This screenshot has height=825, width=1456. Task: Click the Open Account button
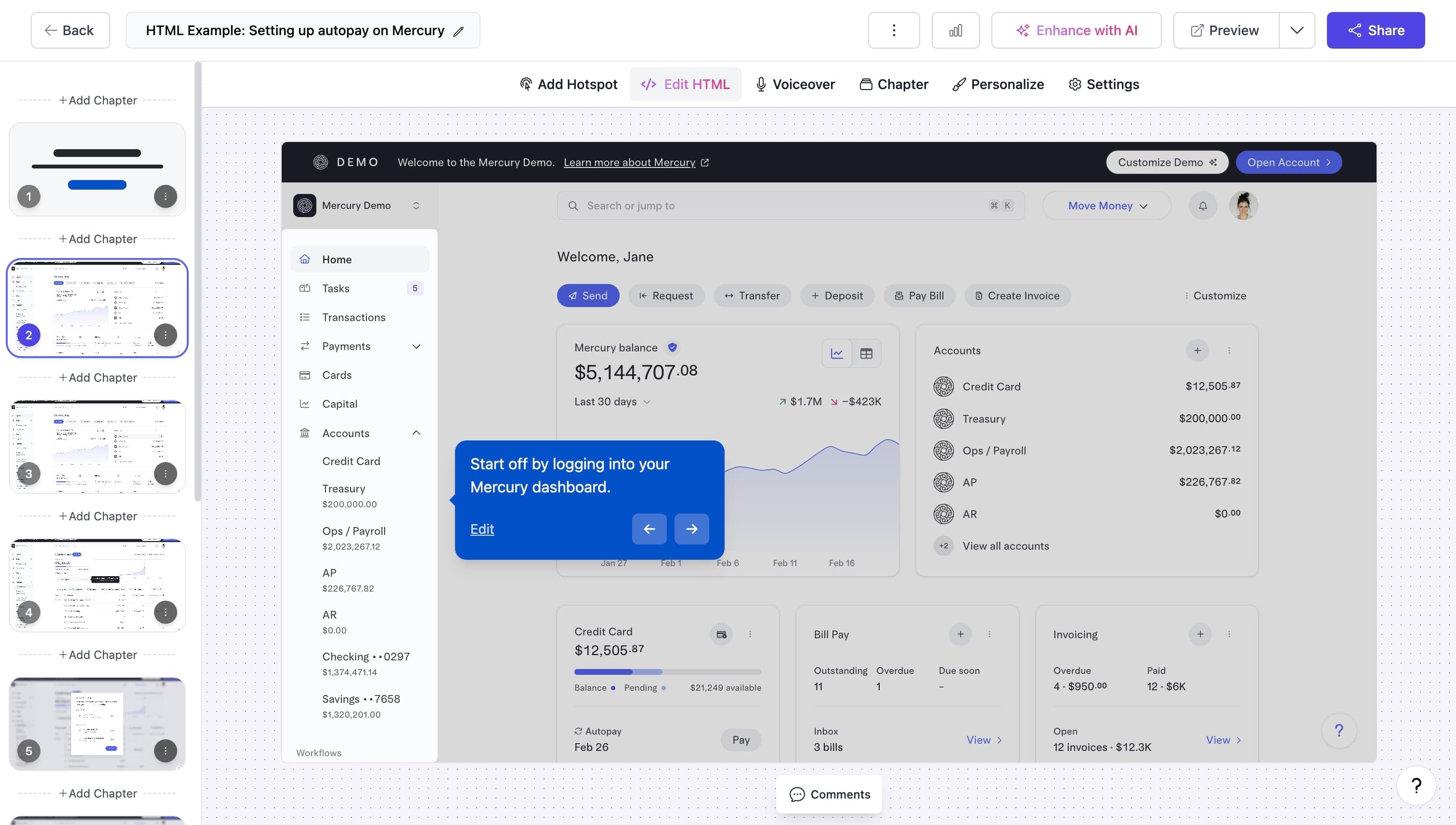click(1288, 163)
